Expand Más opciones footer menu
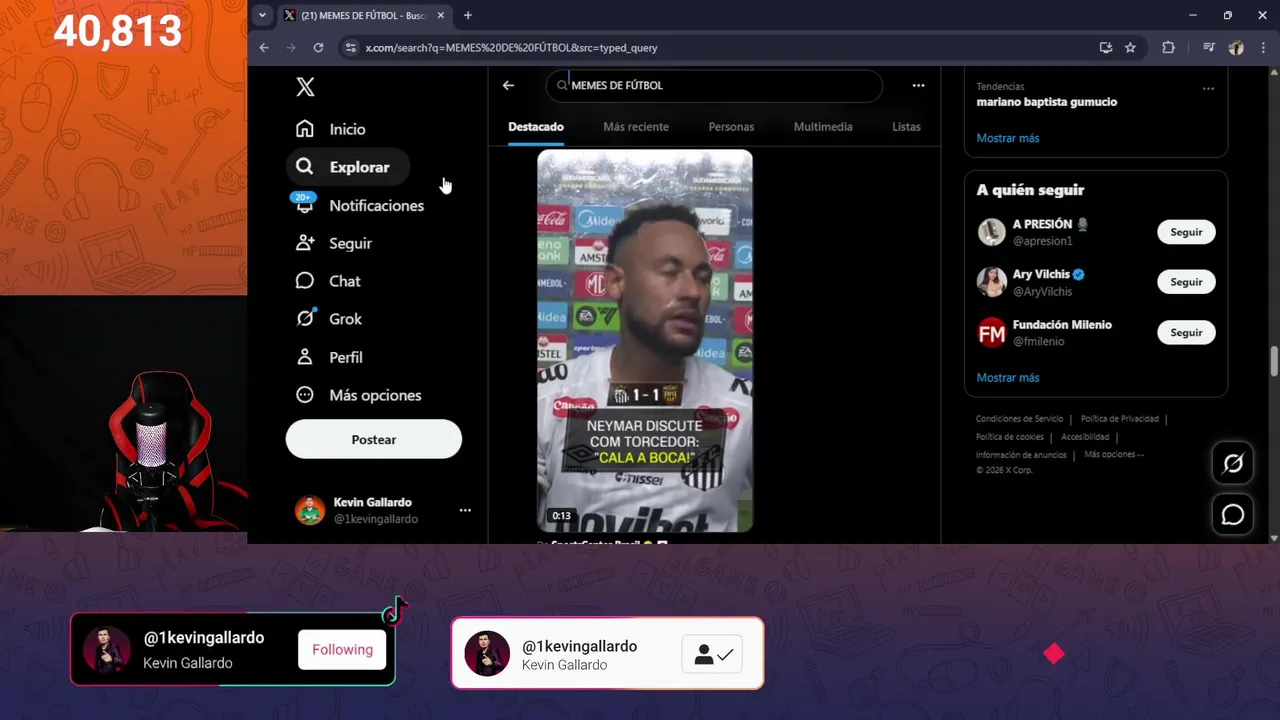Screen dimensions: 1280x720 [x=1114, y=454]
